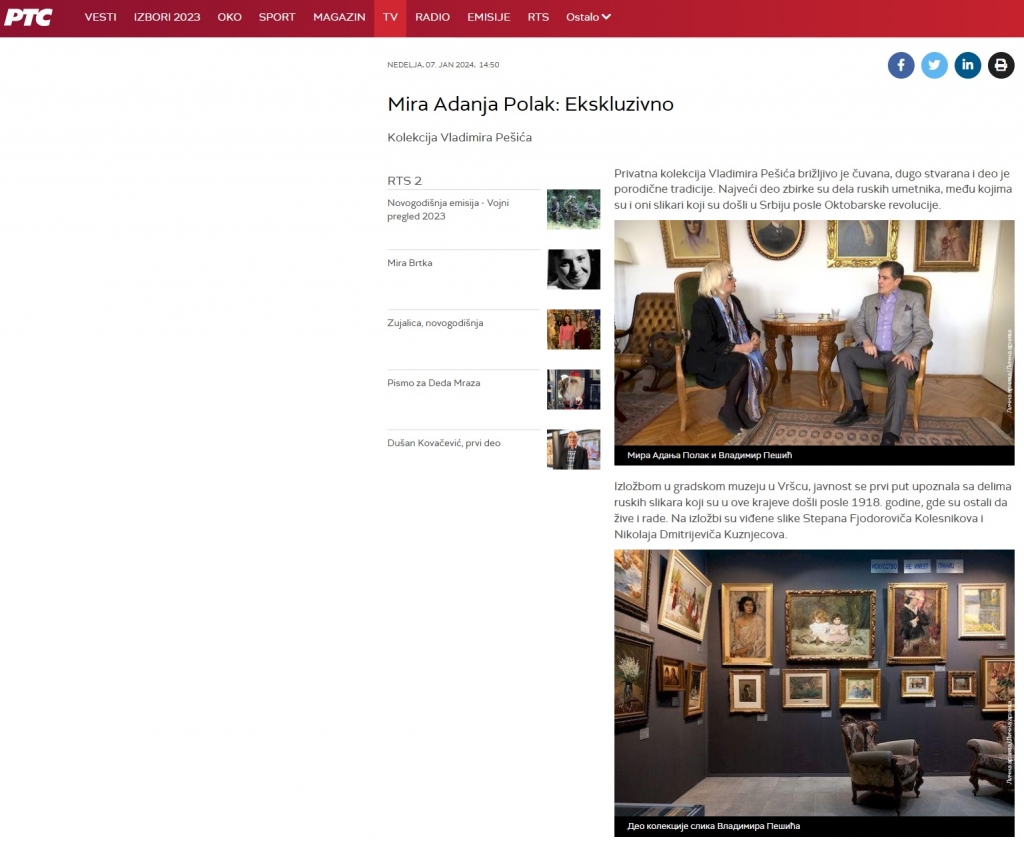Print the article using printer icon

coord(1001,66)
